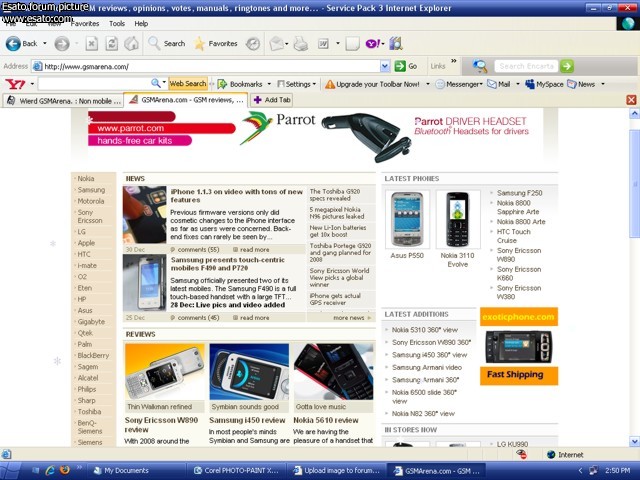
Task: Click the Yahoo Y! toolbar icon
Action: click(373, 43)
